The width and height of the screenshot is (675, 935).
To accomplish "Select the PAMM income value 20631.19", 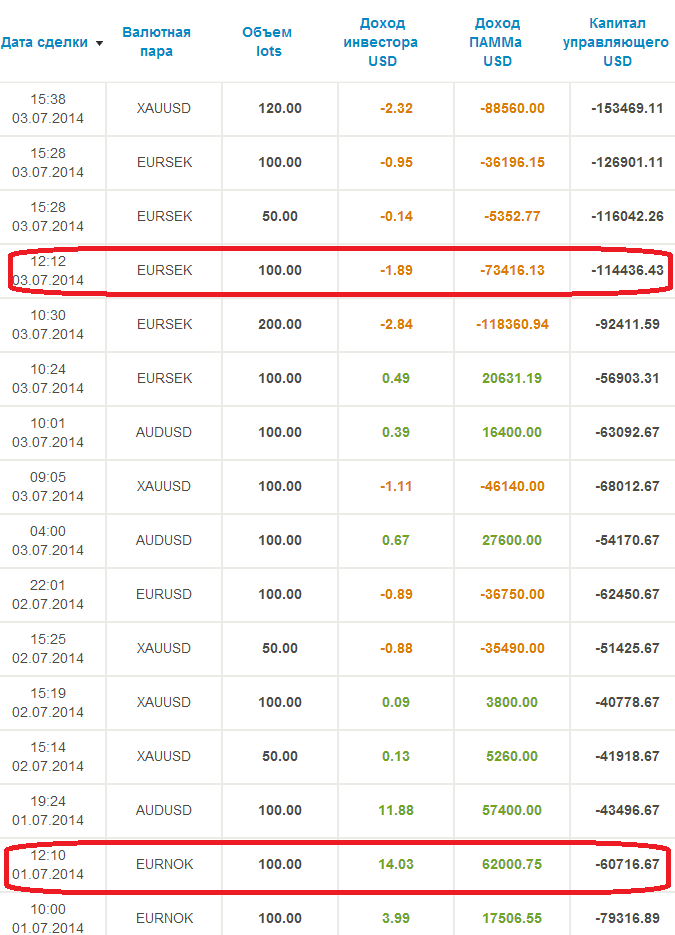I will [510, 378].
